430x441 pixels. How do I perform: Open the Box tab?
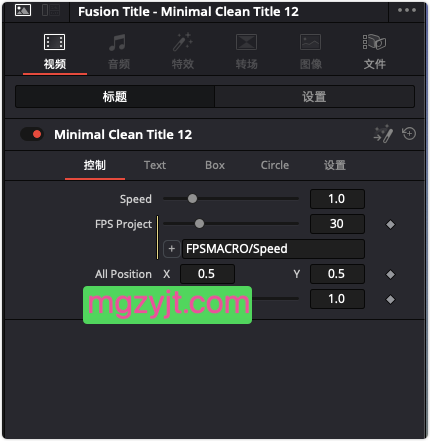[x=215, y=165]
